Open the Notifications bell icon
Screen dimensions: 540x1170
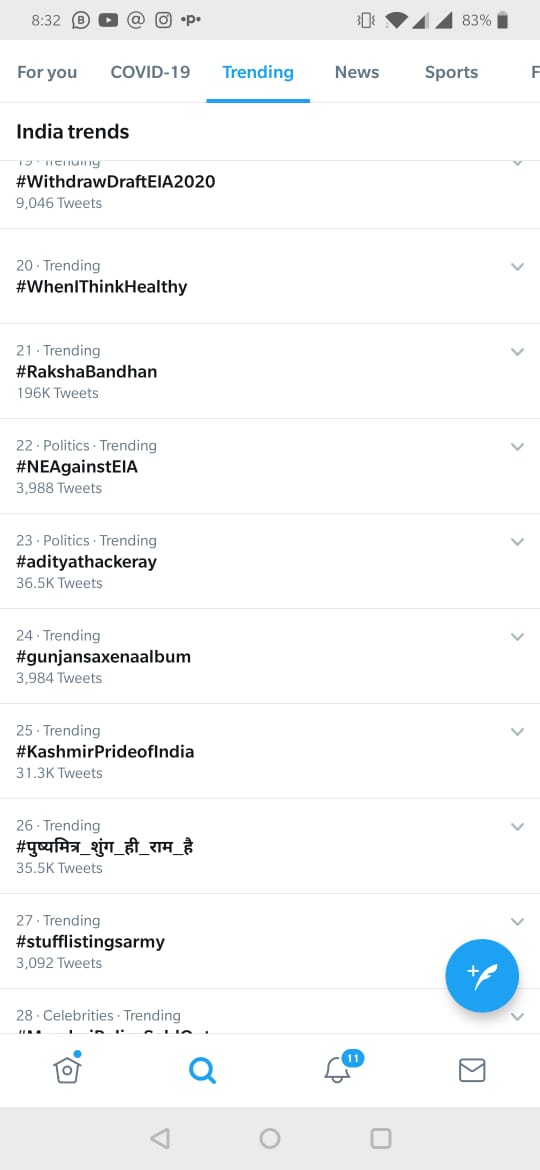337,1069
